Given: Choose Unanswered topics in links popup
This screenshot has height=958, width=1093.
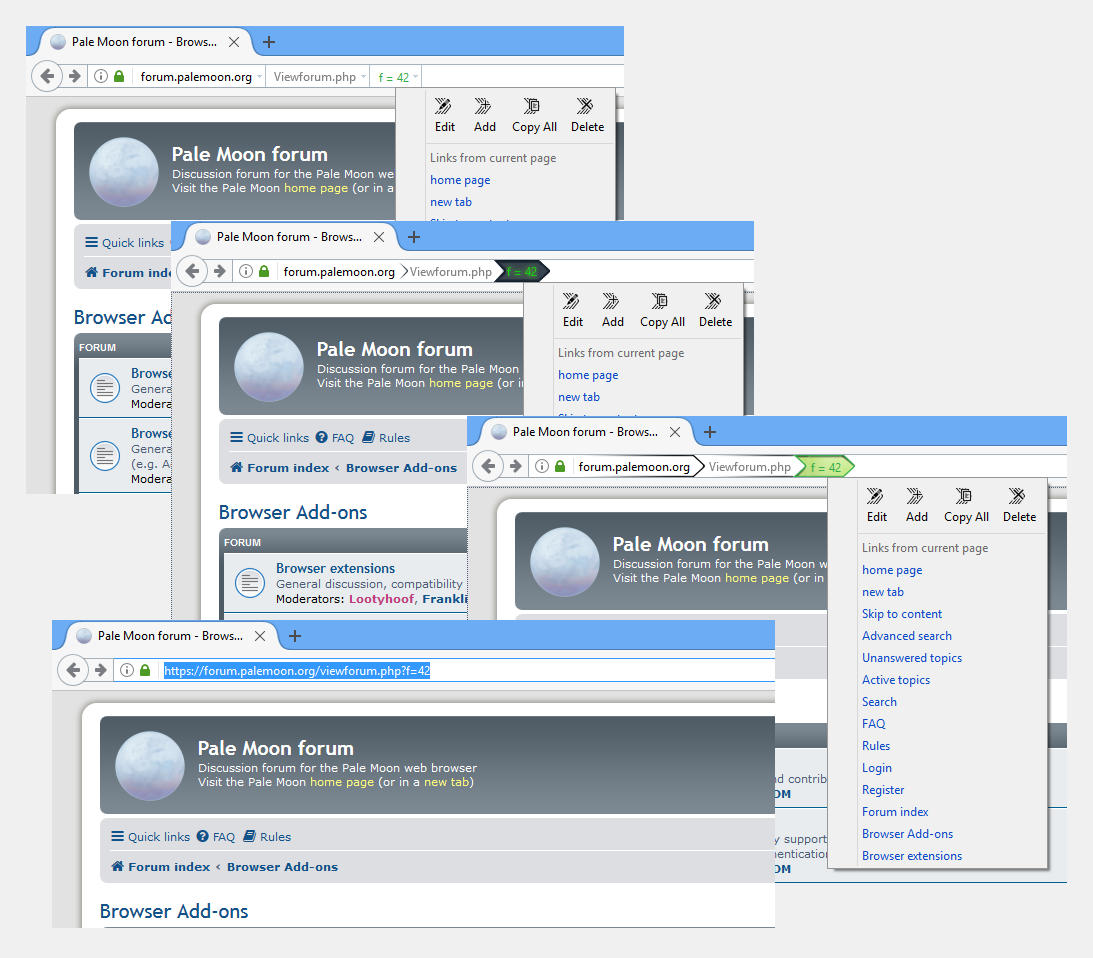Looking at the screenshot, I should tap(912, 657).
